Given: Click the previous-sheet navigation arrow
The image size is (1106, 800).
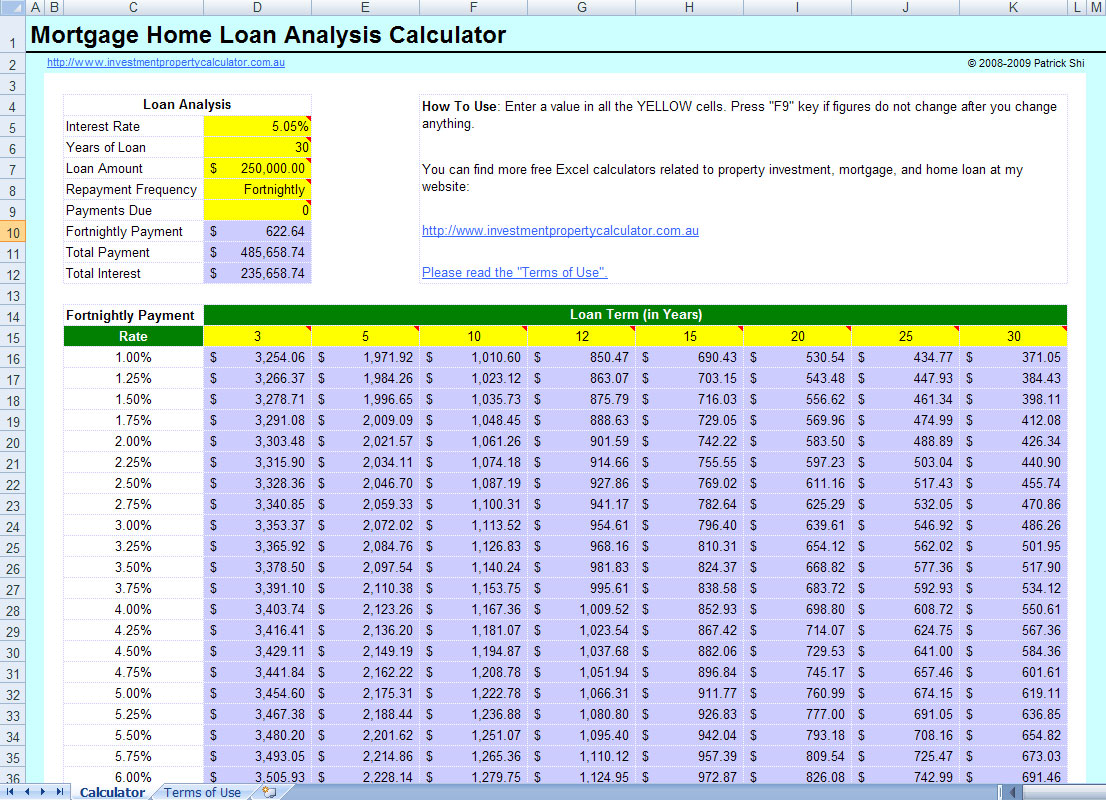Looking at the screenshot, I should 27,791.
